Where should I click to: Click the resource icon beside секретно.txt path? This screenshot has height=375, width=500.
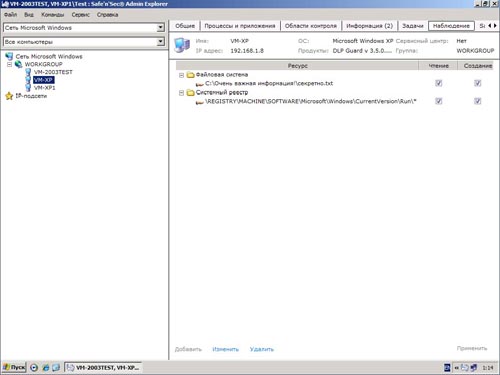click(x=199, y=84)
